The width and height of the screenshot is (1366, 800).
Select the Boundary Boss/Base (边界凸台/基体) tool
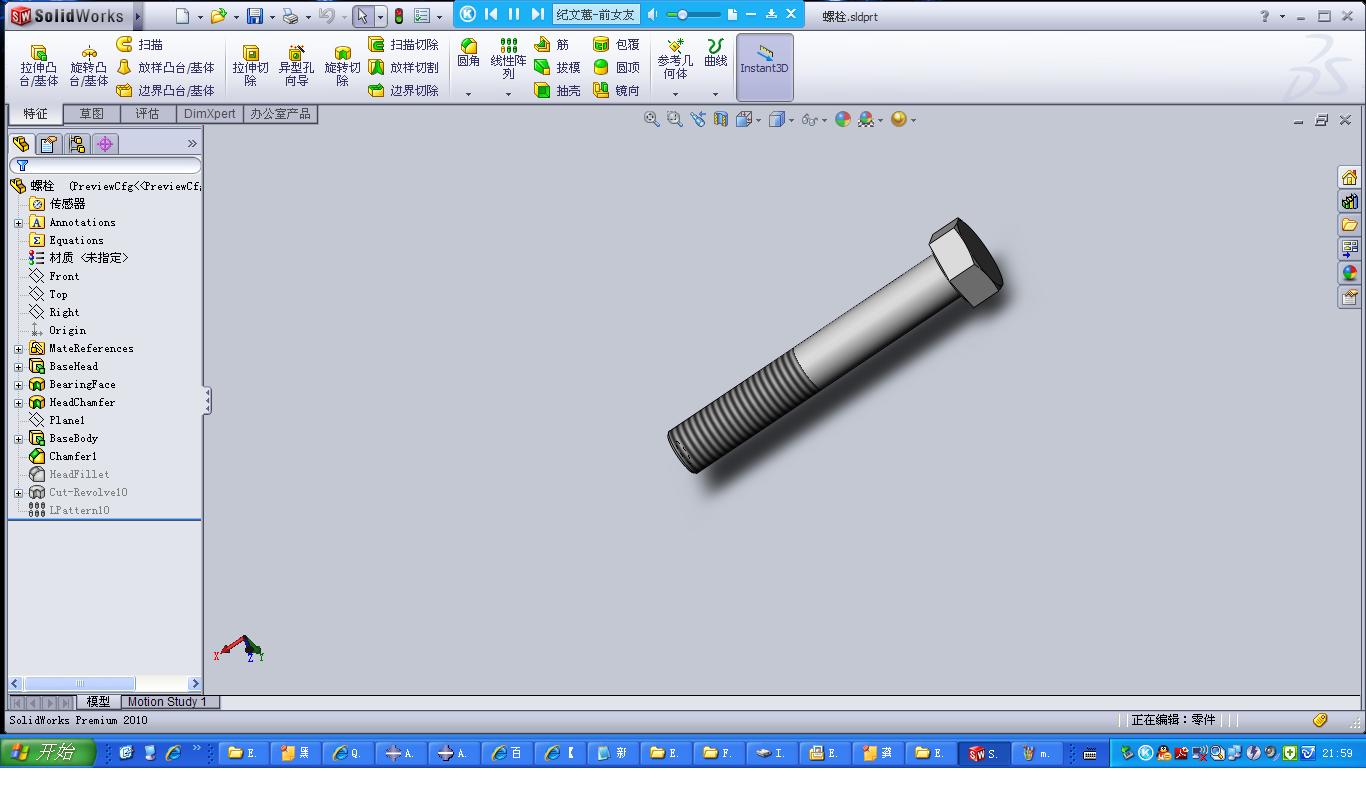pyautogui.click(x=165, y=90)
